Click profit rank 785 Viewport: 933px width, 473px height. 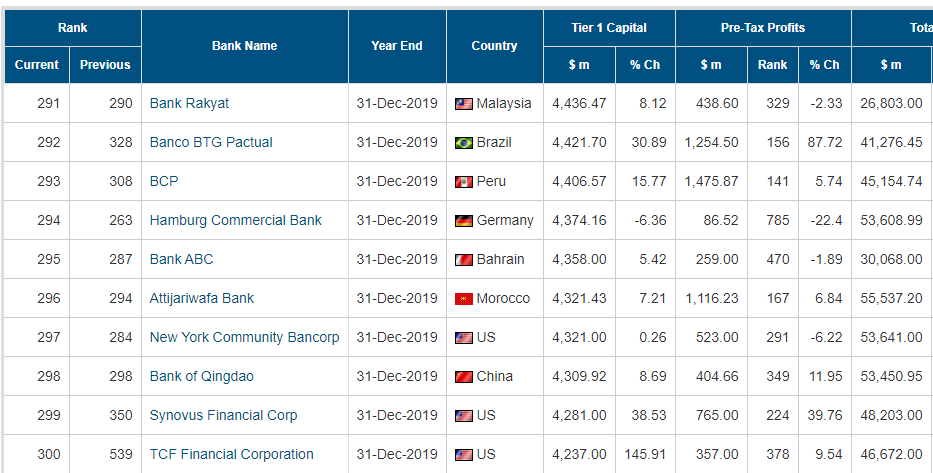pyautogui.click(x=778, y=220)
